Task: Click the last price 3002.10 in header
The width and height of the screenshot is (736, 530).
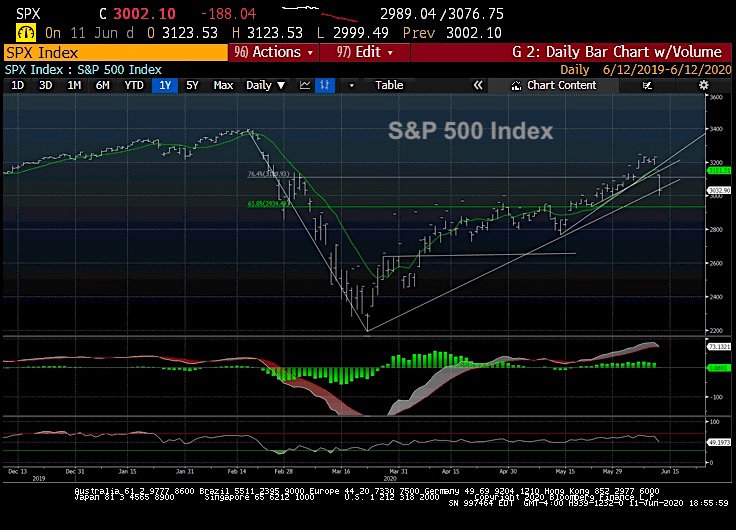Action: pyautogui.click(x=145, y=14)
